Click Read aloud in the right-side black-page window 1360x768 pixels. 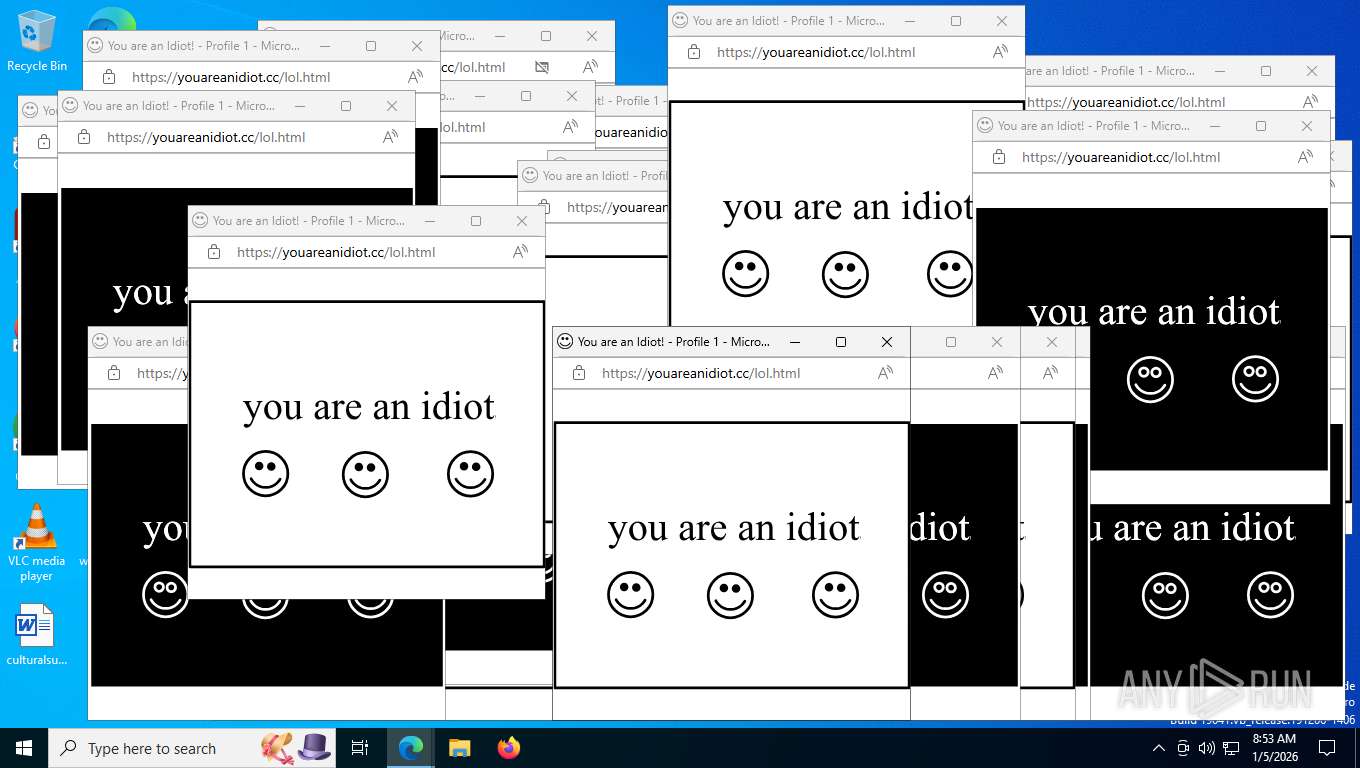[1305, 157]
